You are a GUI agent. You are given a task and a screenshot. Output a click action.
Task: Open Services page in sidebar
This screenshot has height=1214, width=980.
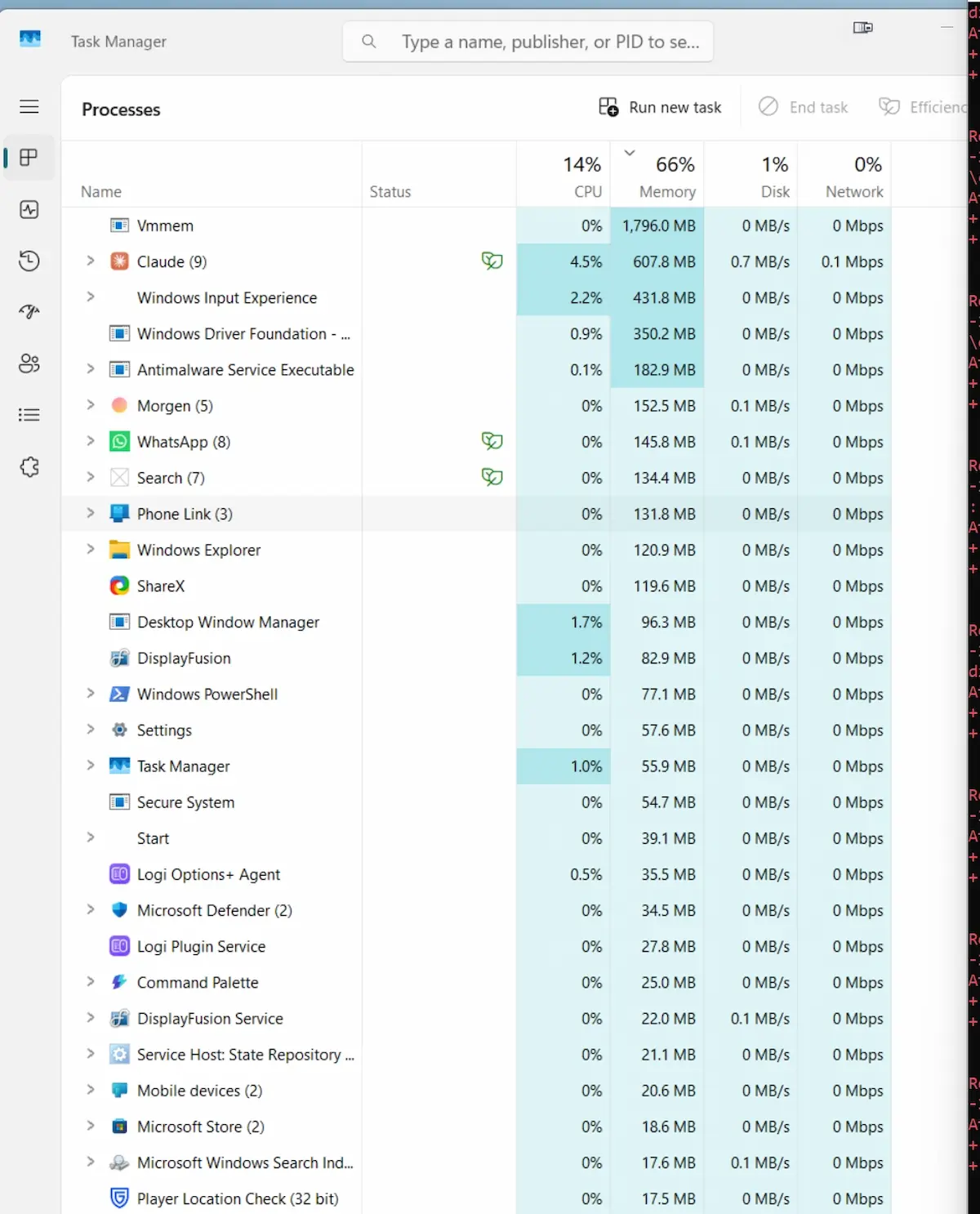(29, 466)
